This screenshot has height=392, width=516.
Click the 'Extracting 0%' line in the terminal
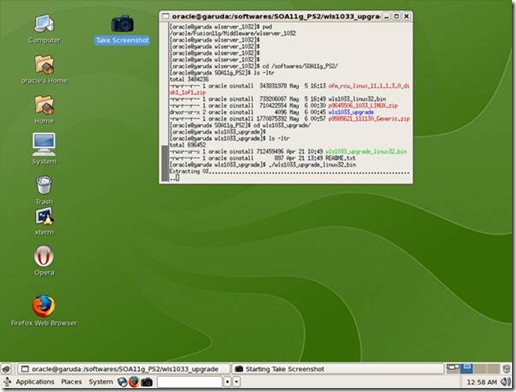click(289, 171)
